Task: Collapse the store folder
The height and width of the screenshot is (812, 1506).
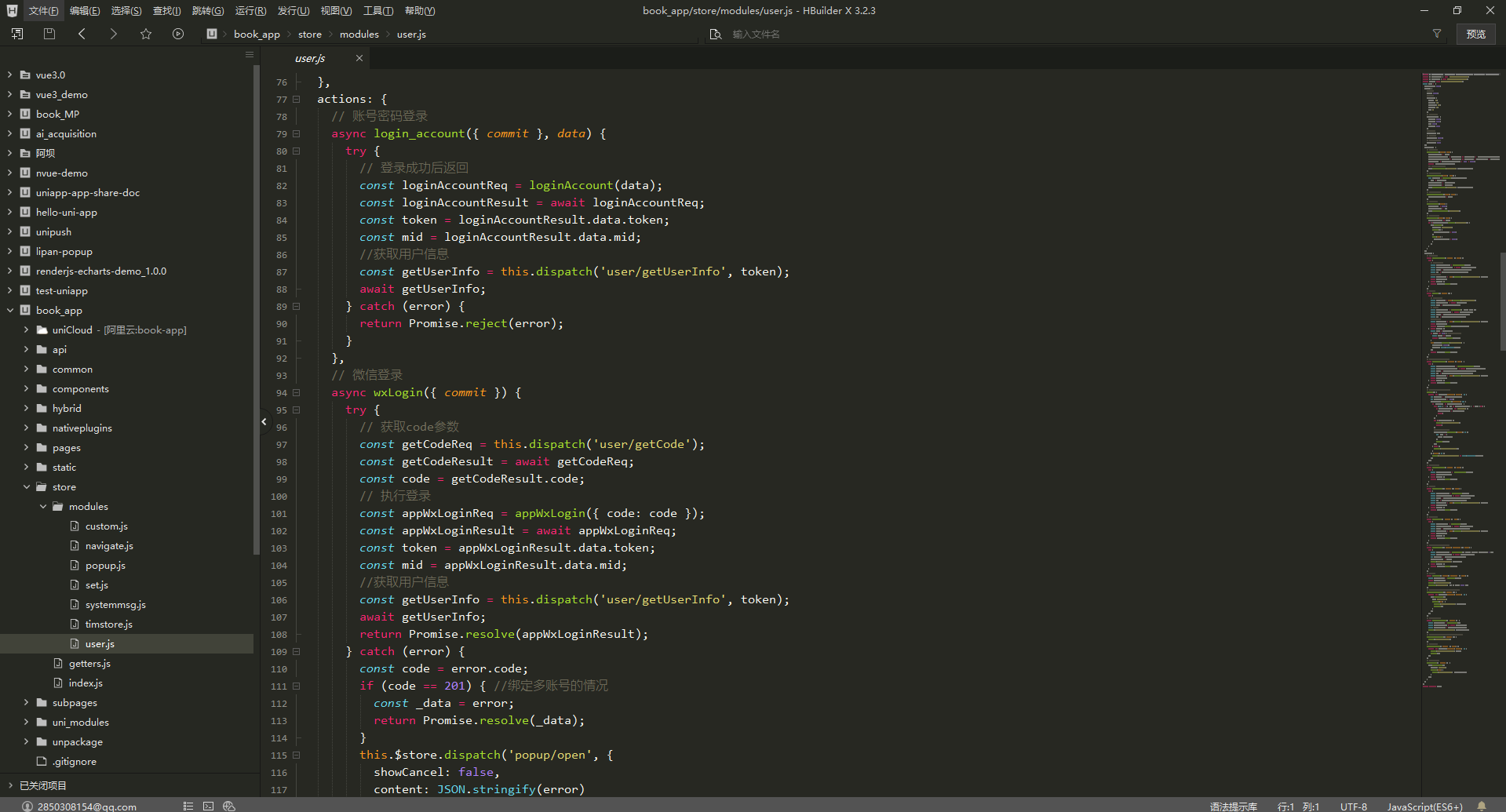Action: point(26,487)
